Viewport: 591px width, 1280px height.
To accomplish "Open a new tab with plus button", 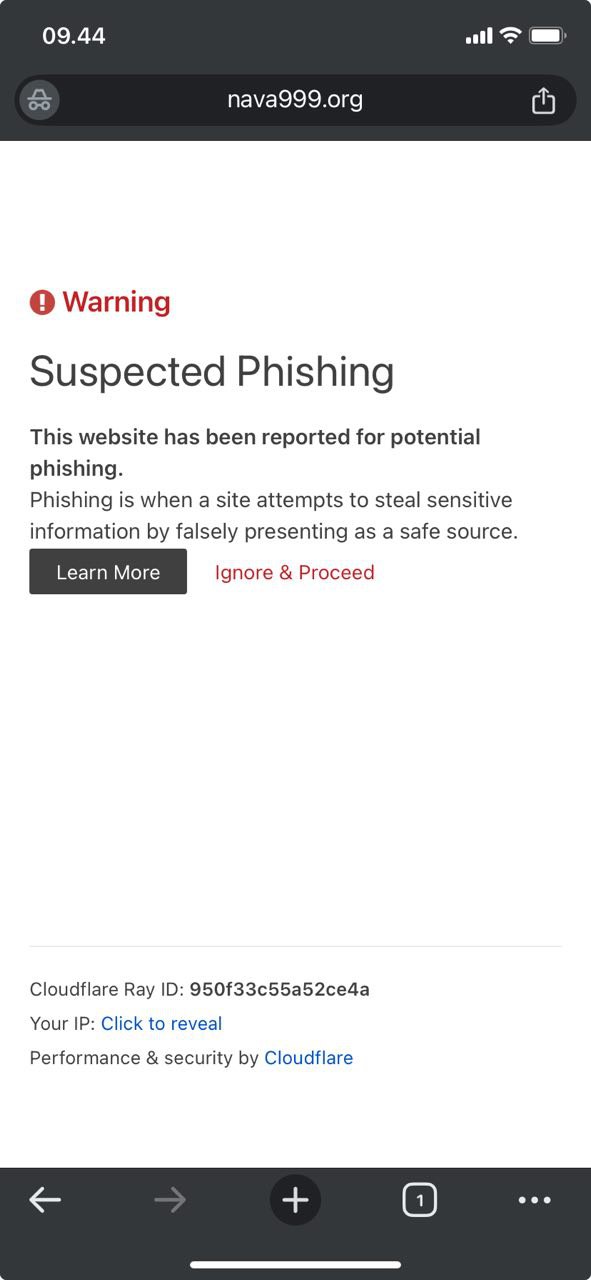I will (295, 1200).
